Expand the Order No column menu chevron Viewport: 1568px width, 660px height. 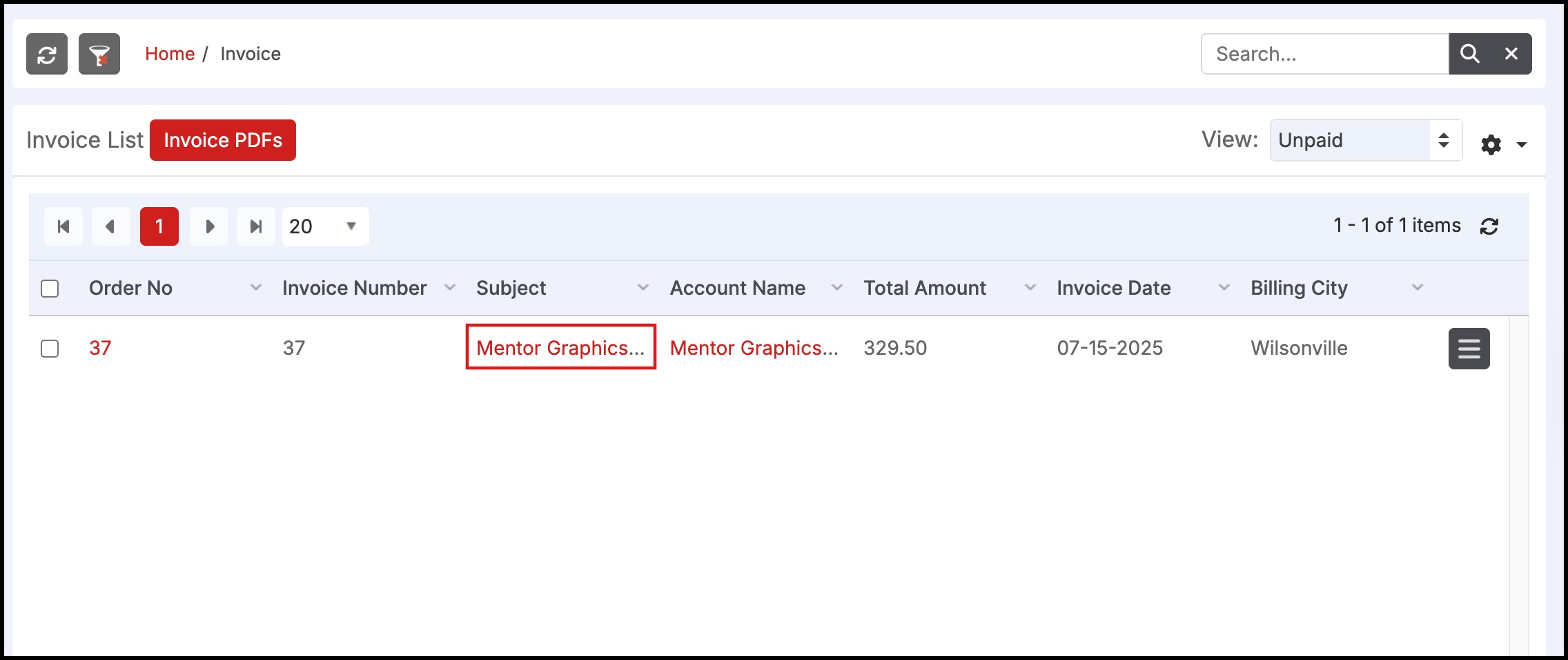pos(256,288)
